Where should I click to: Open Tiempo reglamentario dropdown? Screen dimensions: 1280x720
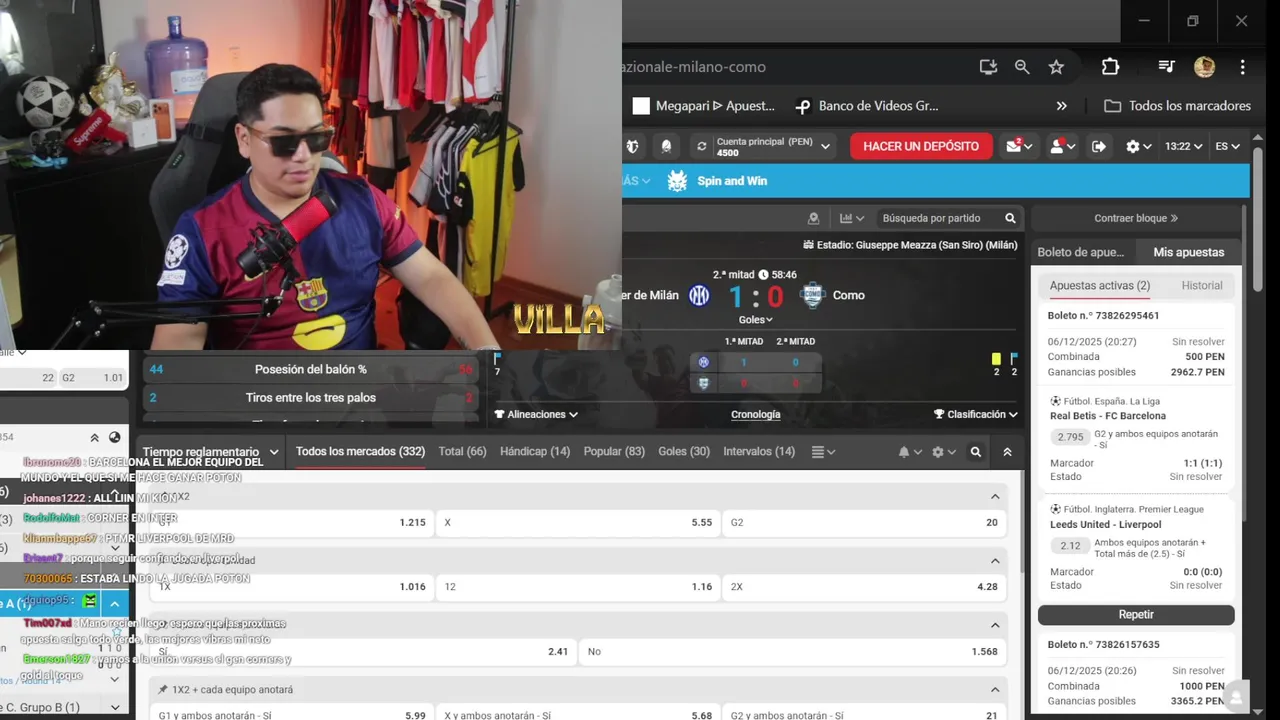tap(210, 452)
